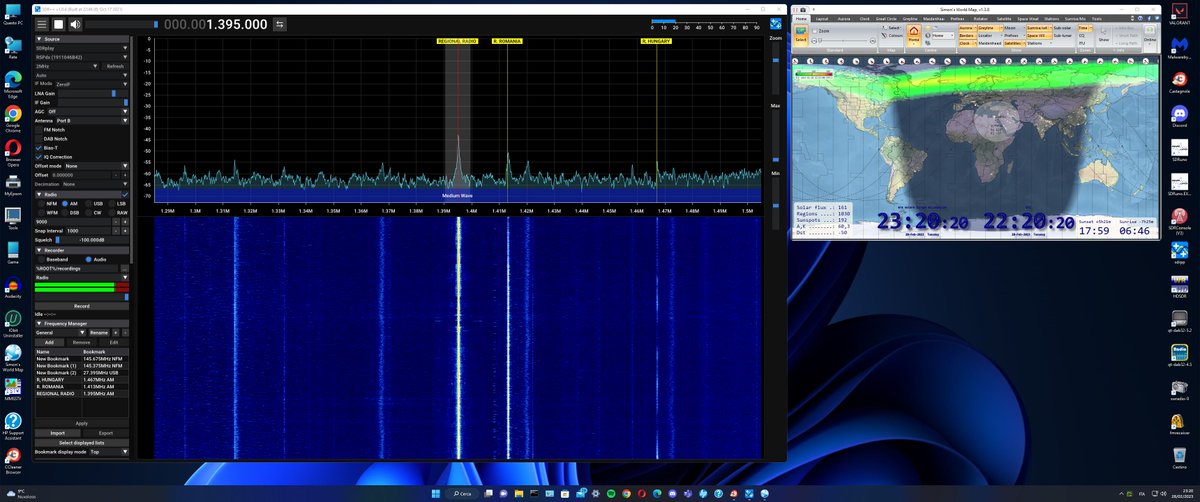
Task: Open the Antenna Port B dropdown
Action: (92, 120)
